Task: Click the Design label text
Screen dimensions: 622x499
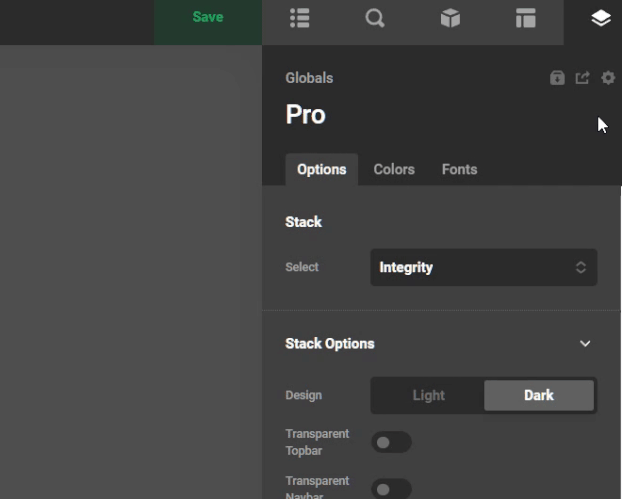Action: coord(303,395)
